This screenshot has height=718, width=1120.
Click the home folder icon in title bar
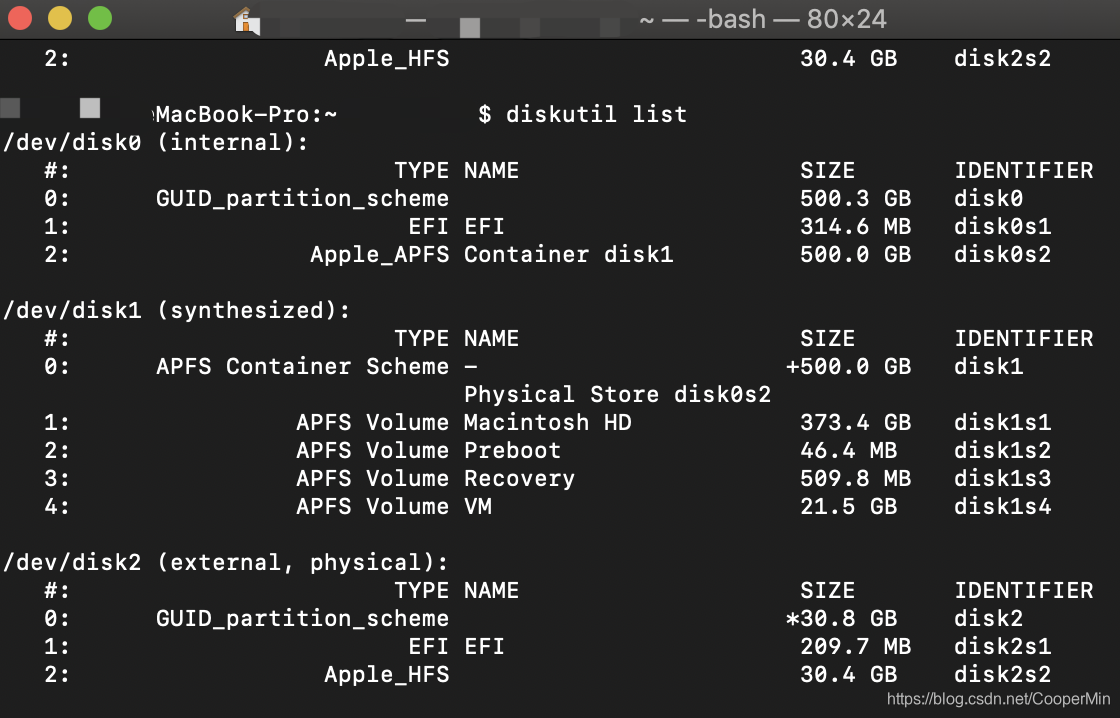[246, 19]
